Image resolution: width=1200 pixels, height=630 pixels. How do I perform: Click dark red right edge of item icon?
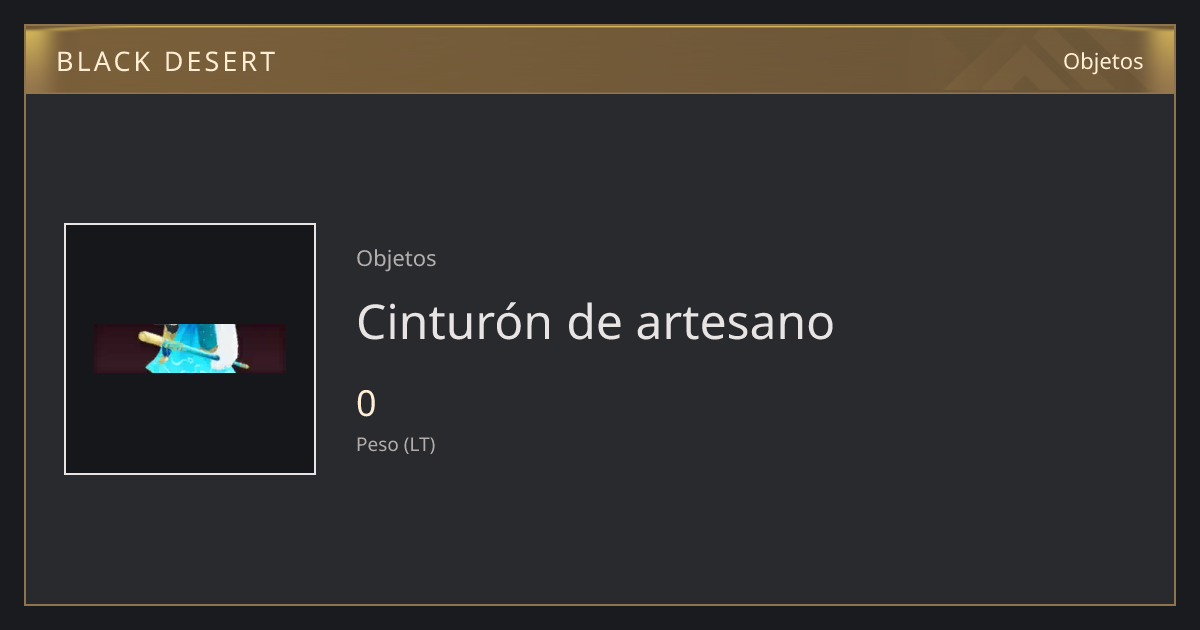pyautogui.click(x=263, y=348)
